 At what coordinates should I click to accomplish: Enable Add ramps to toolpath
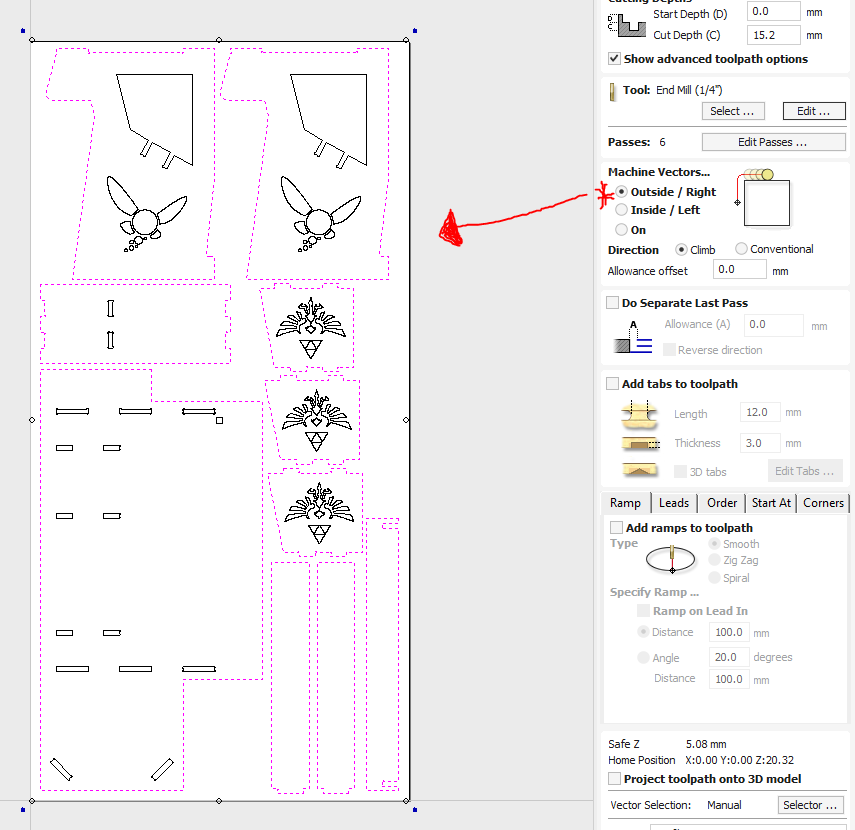coord(616,527)
